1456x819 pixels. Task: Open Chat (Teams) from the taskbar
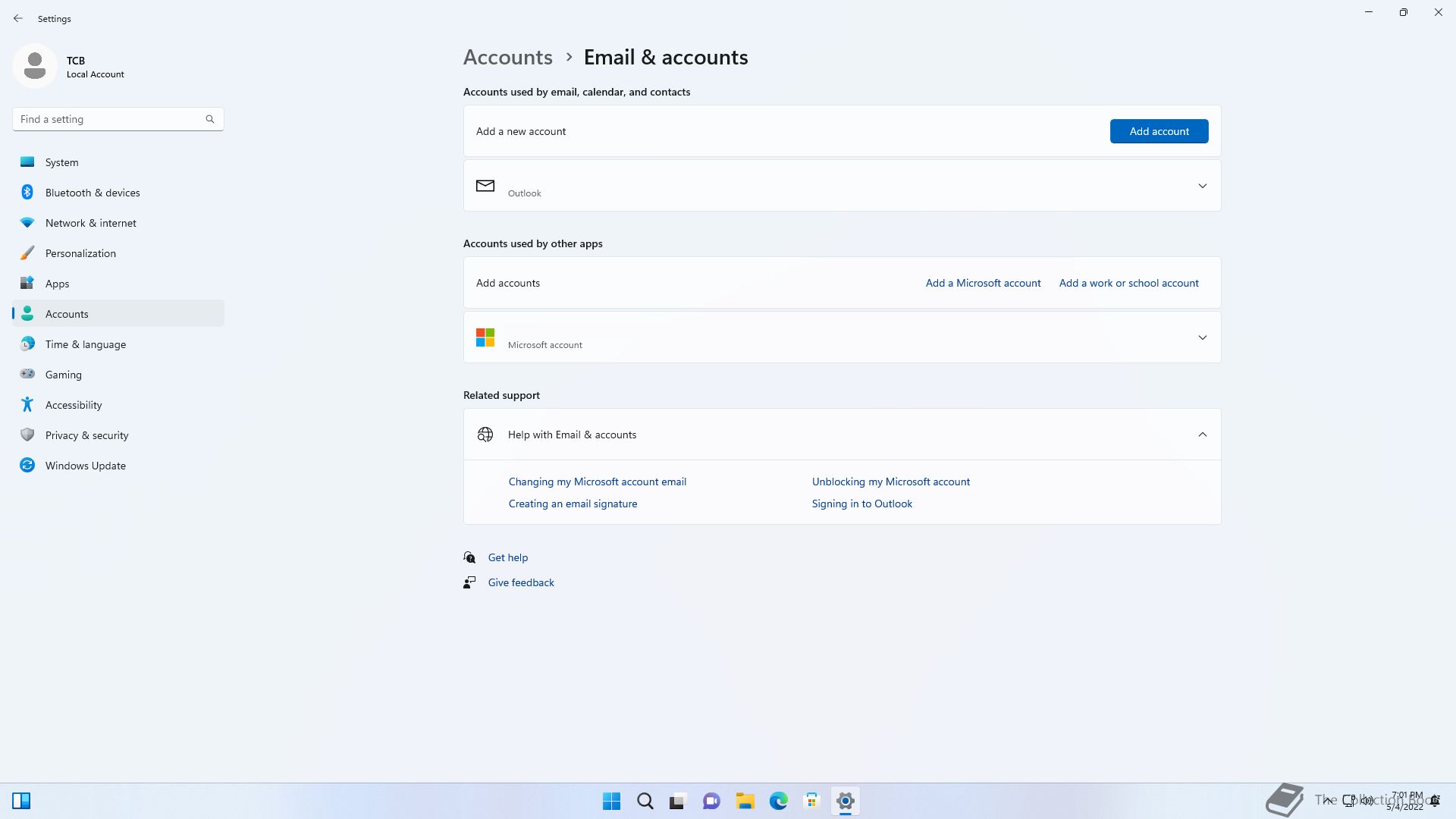711,801
